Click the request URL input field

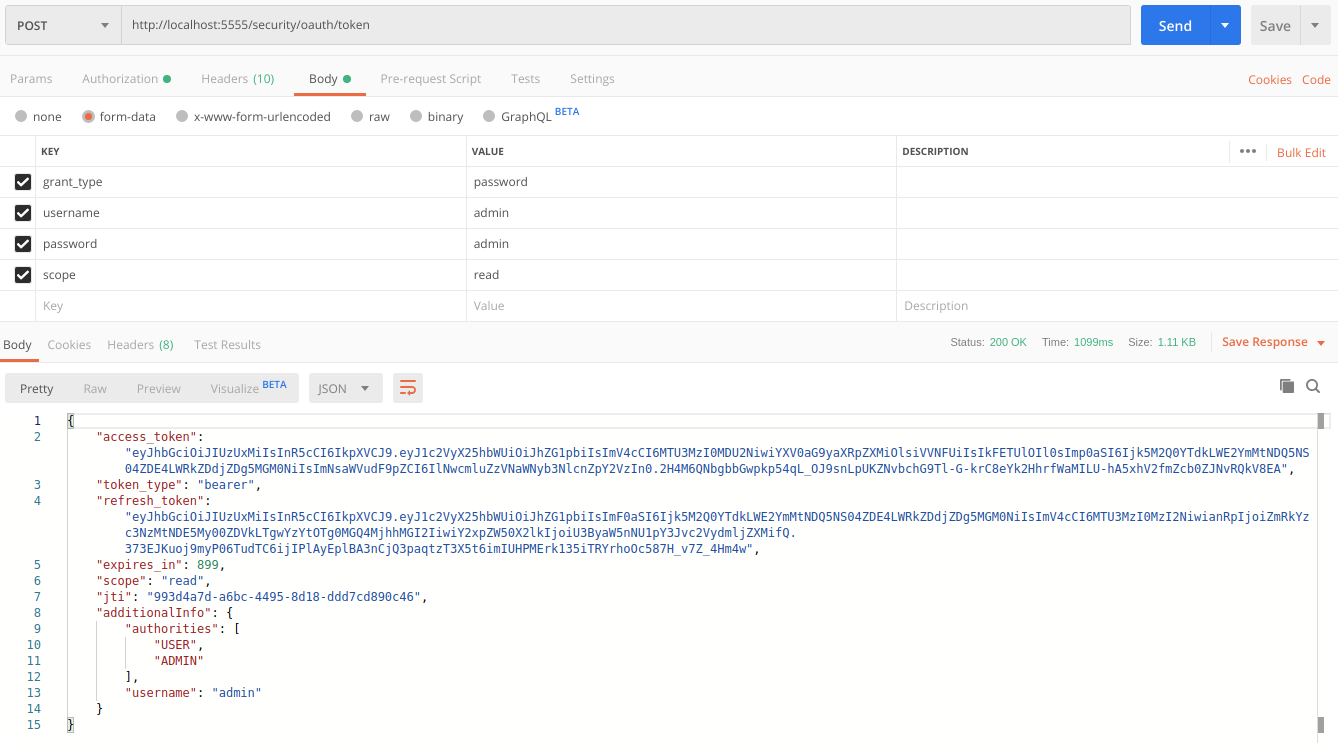point(625,25)
